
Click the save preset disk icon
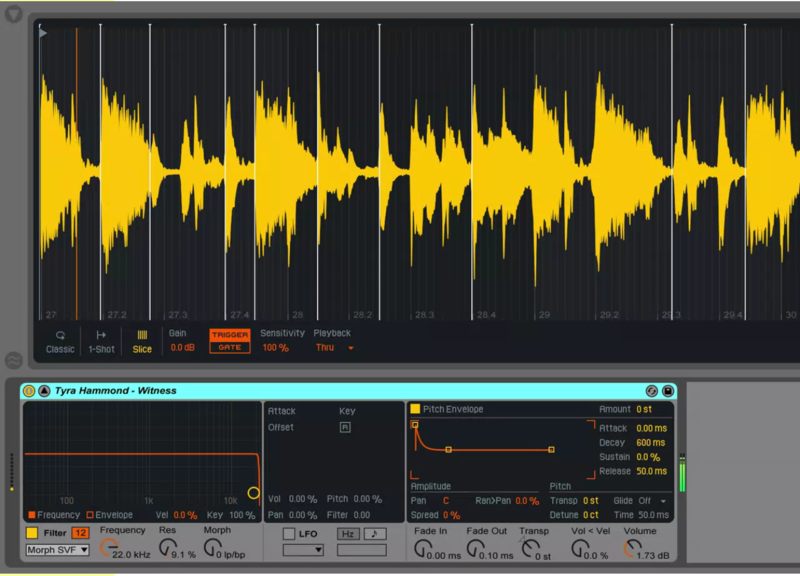pos(667,391)
